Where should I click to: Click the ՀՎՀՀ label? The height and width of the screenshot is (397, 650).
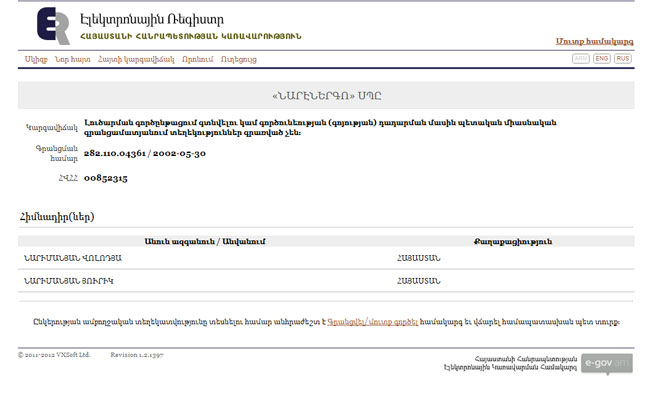[68, 178]
